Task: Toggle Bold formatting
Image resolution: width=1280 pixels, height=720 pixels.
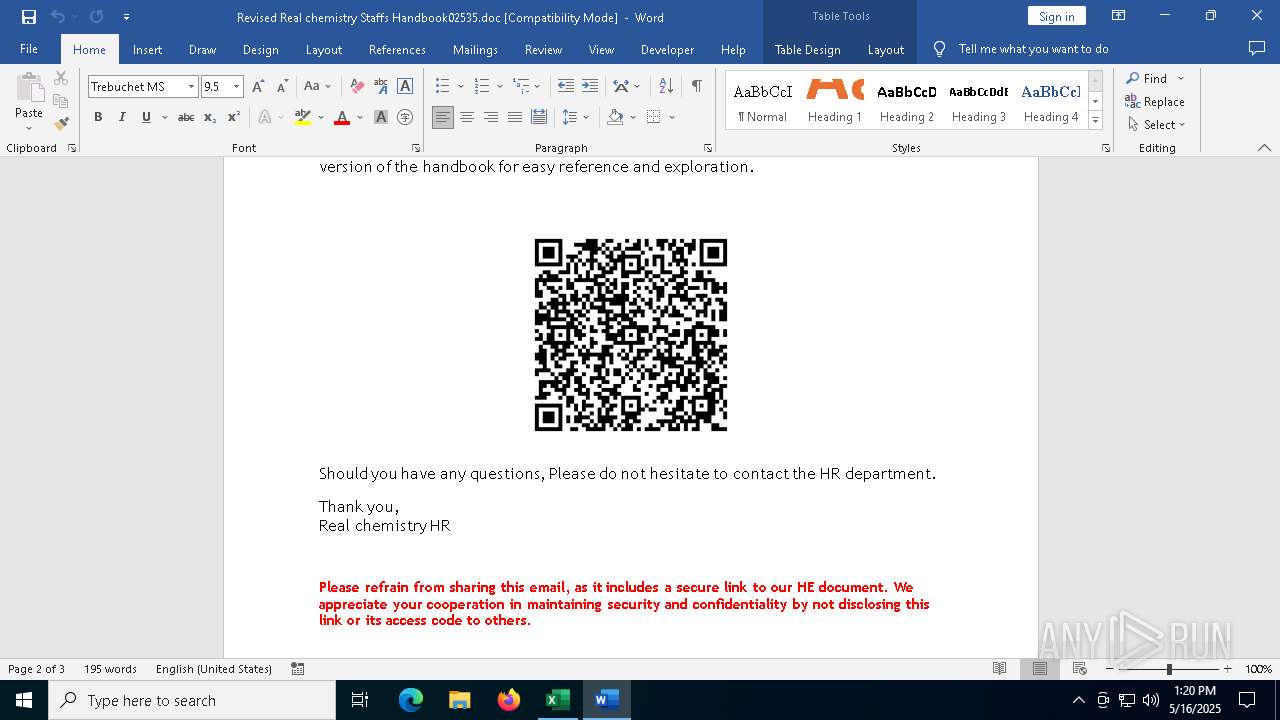Action: pos(98,117)
